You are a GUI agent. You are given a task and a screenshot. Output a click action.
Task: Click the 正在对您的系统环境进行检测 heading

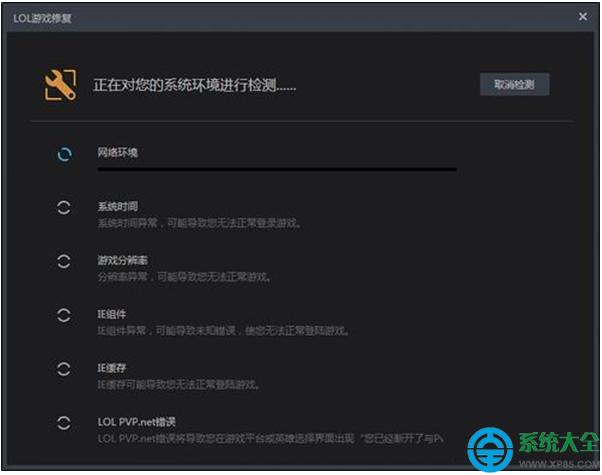point(194,86)
